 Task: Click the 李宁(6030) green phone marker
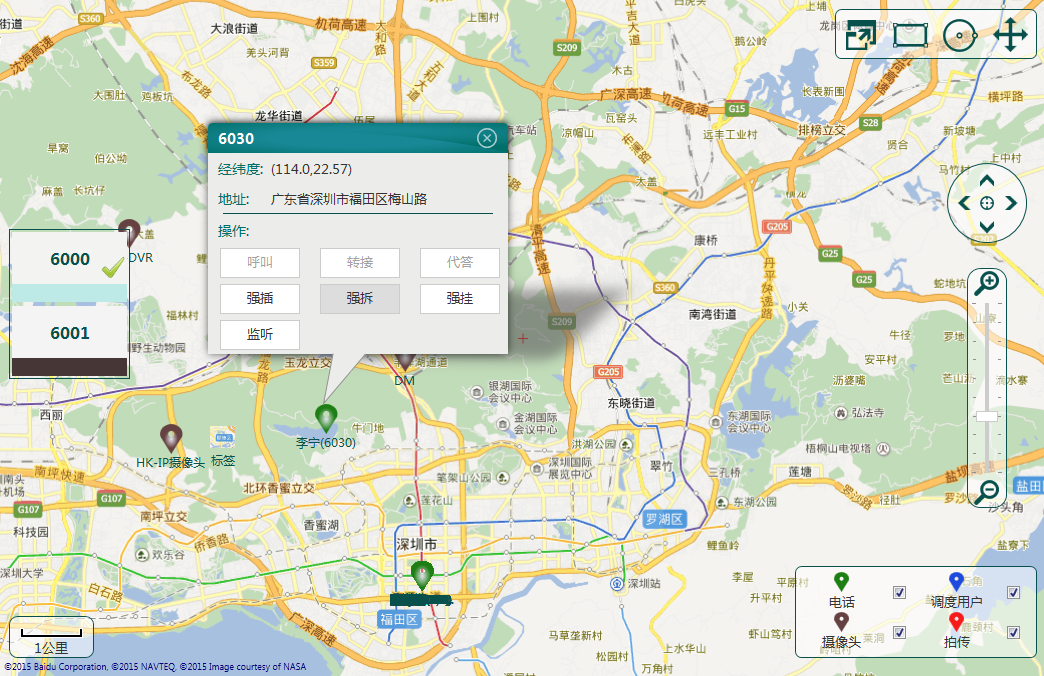tap(325, 417)
